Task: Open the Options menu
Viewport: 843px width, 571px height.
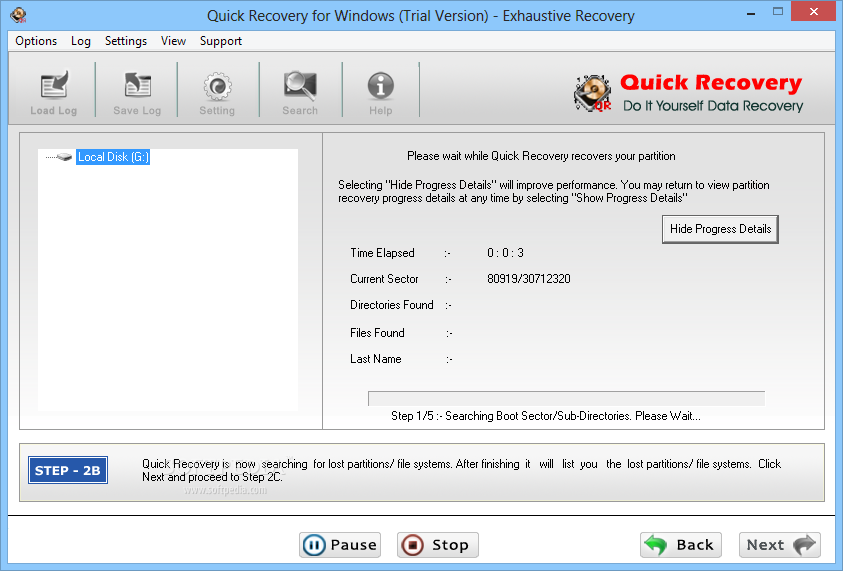Action: (36, 41)
